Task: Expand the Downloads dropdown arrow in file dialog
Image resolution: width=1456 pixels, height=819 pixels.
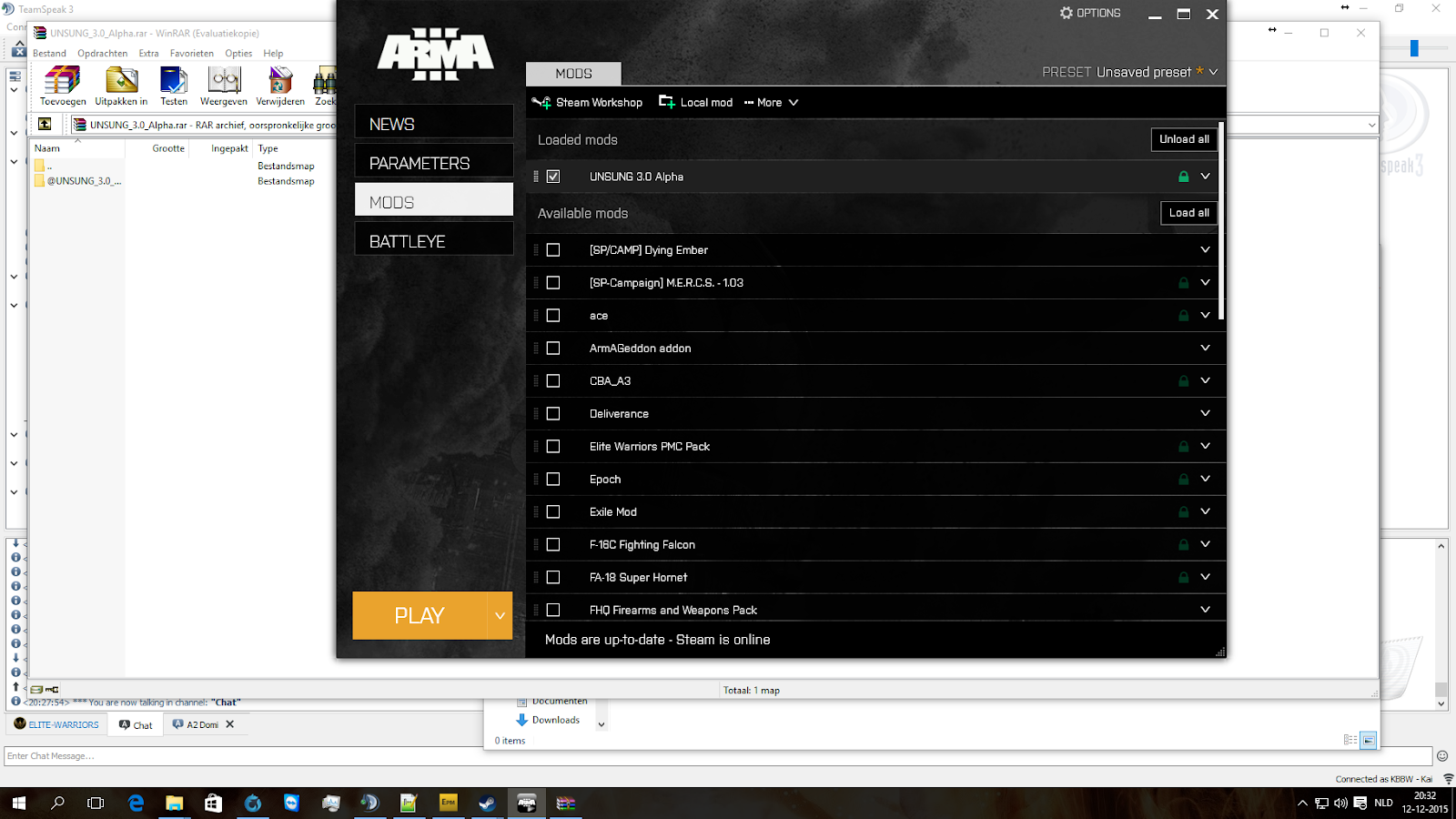Action: (x=601, y=725)
